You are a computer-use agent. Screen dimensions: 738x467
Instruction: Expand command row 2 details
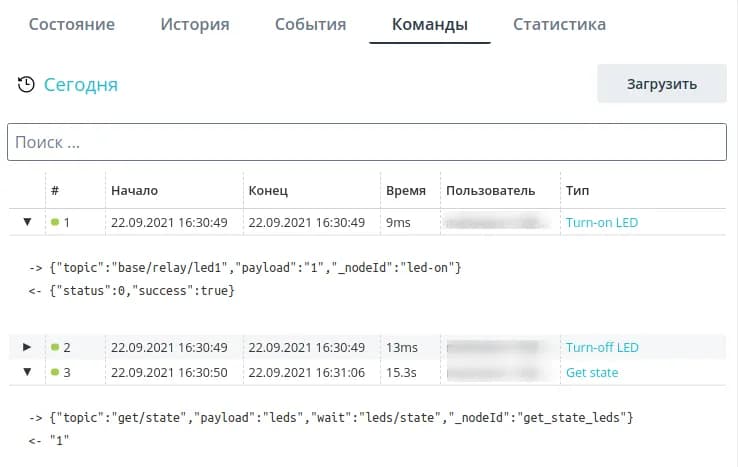[x=27, y=347]
